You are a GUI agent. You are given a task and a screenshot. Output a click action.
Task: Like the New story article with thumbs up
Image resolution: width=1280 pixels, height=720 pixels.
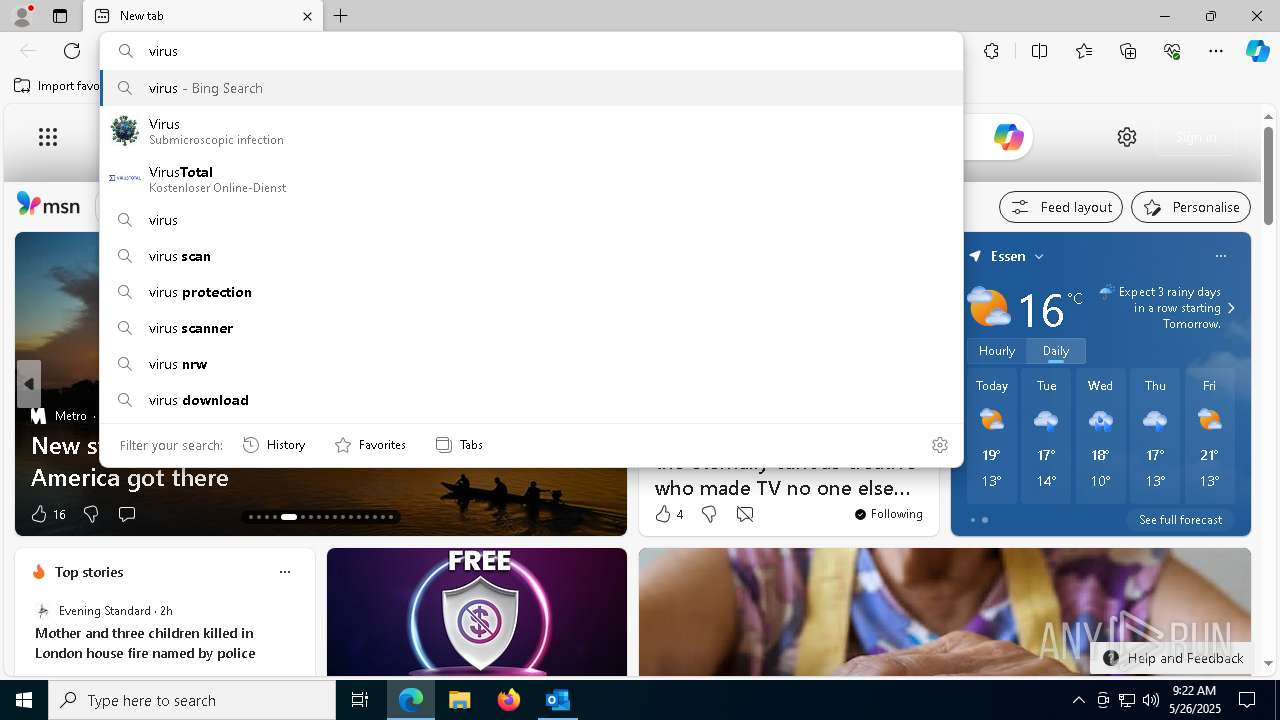coord(39,514)
